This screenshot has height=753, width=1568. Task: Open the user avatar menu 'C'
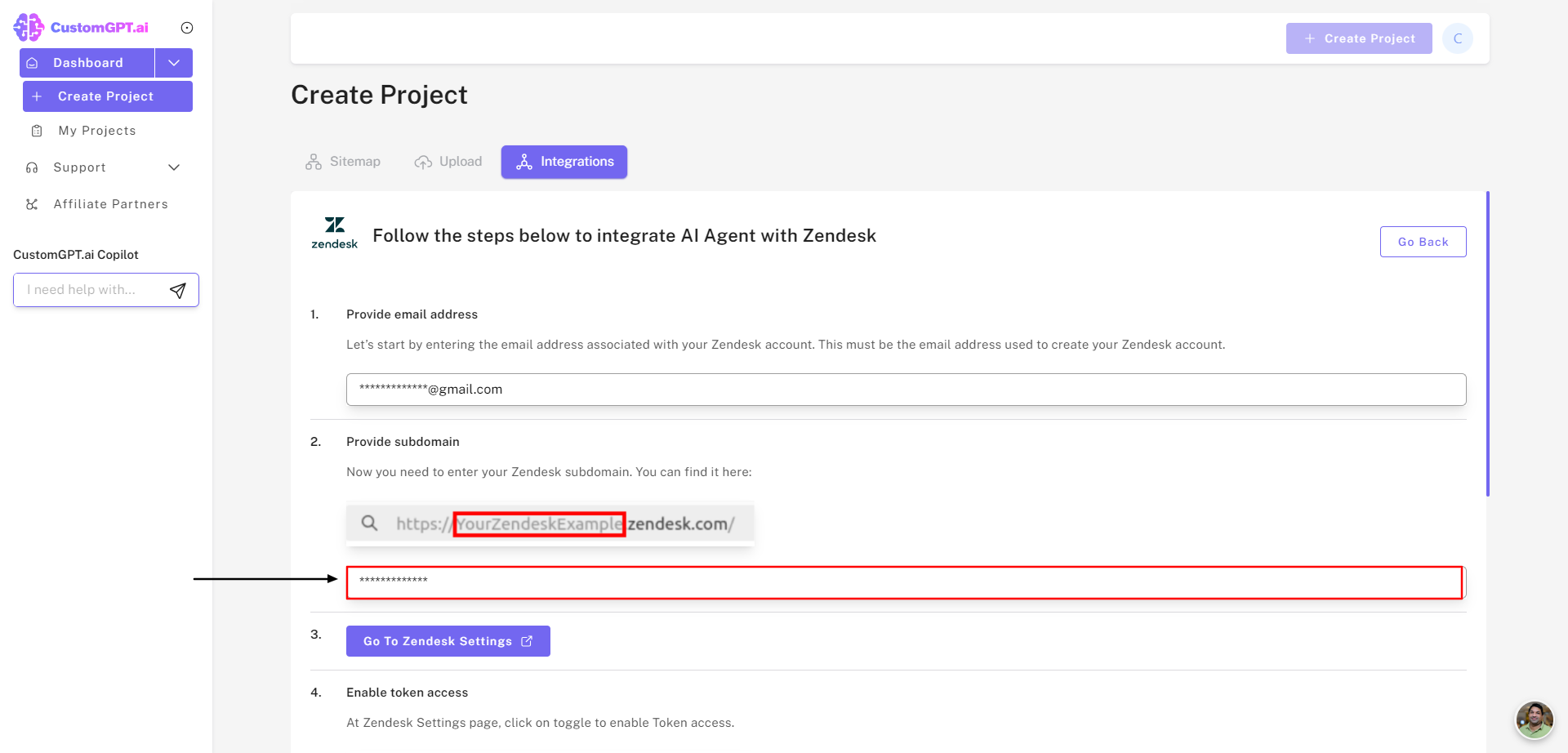click(1458, 38)
